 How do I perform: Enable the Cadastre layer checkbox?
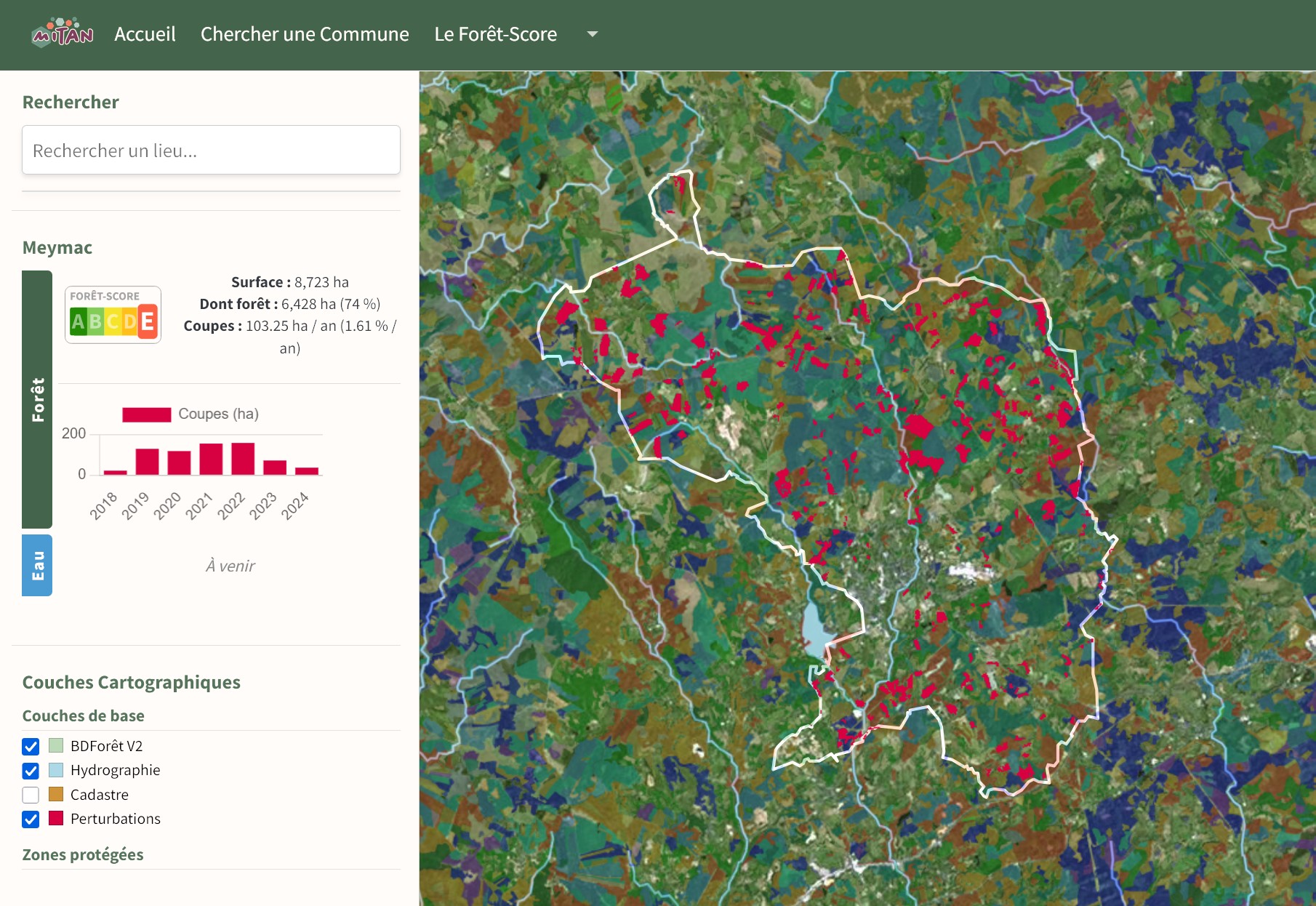pos(31,795)
